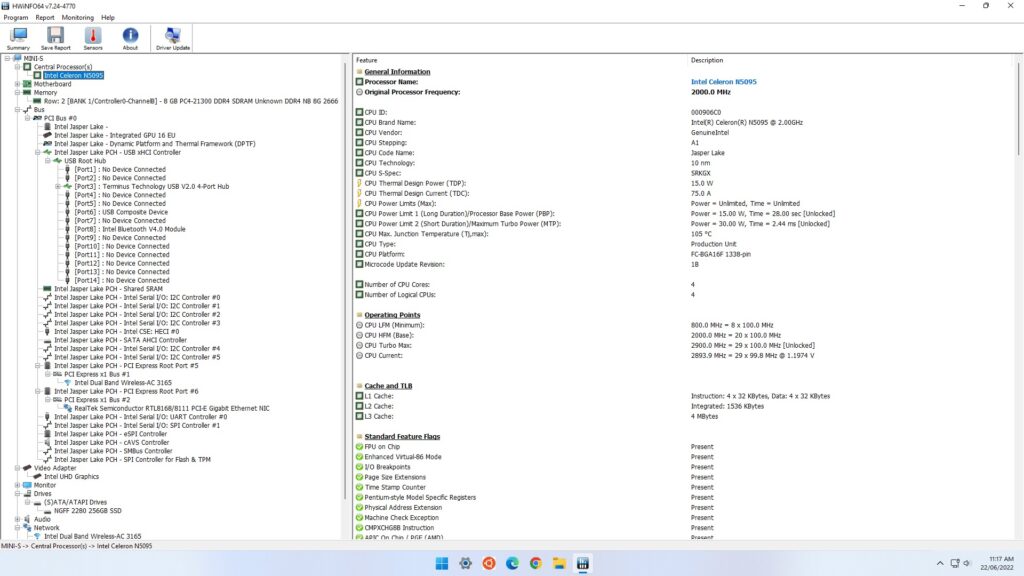Image resolution: width=1024 pixels, height=576 pixels.
Task: Click the Windows Start button
Action: [441, 563]
